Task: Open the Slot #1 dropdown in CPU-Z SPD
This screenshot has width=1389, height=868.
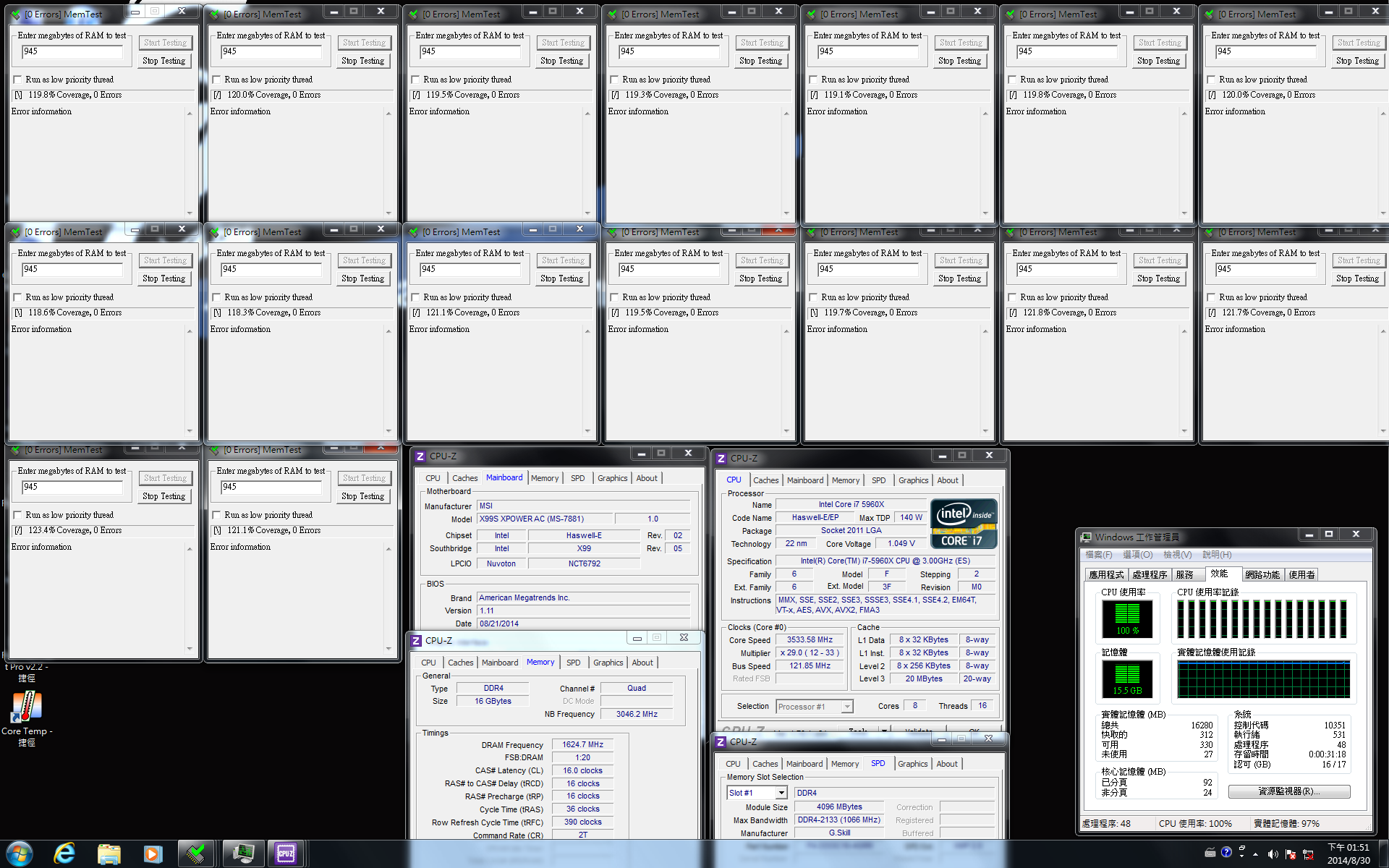Action: pos(781,793)
